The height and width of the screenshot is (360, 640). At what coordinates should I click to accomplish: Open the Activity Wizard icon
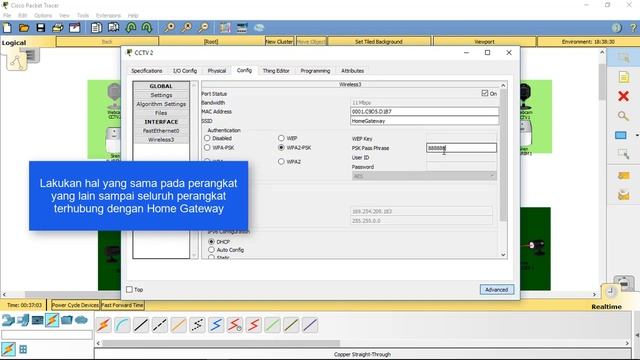click(x=75, y=28)
